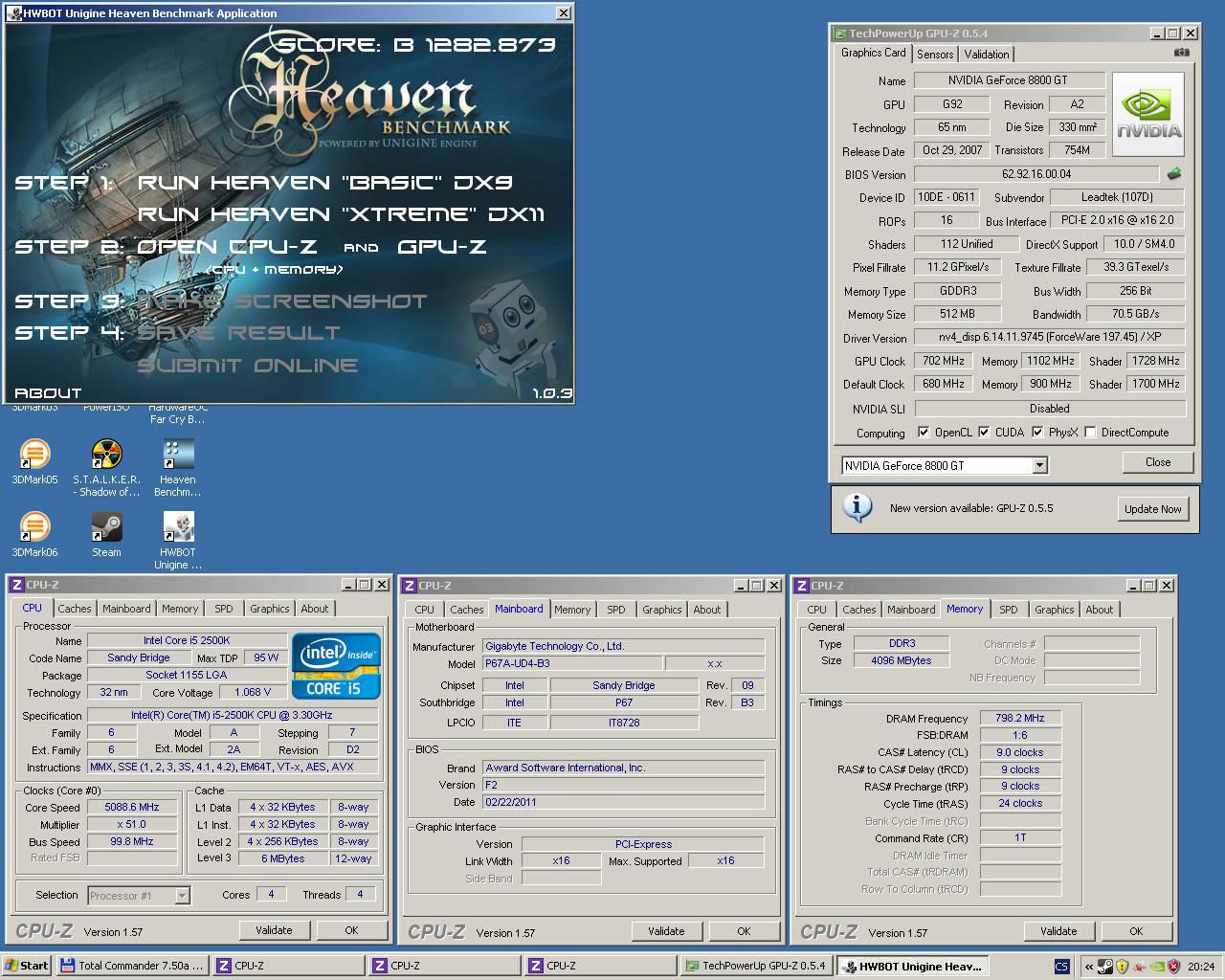Click the NVIDIA logo in GPU-Z
This screenshot has width=1225, height=980.
click(1148, 114)
